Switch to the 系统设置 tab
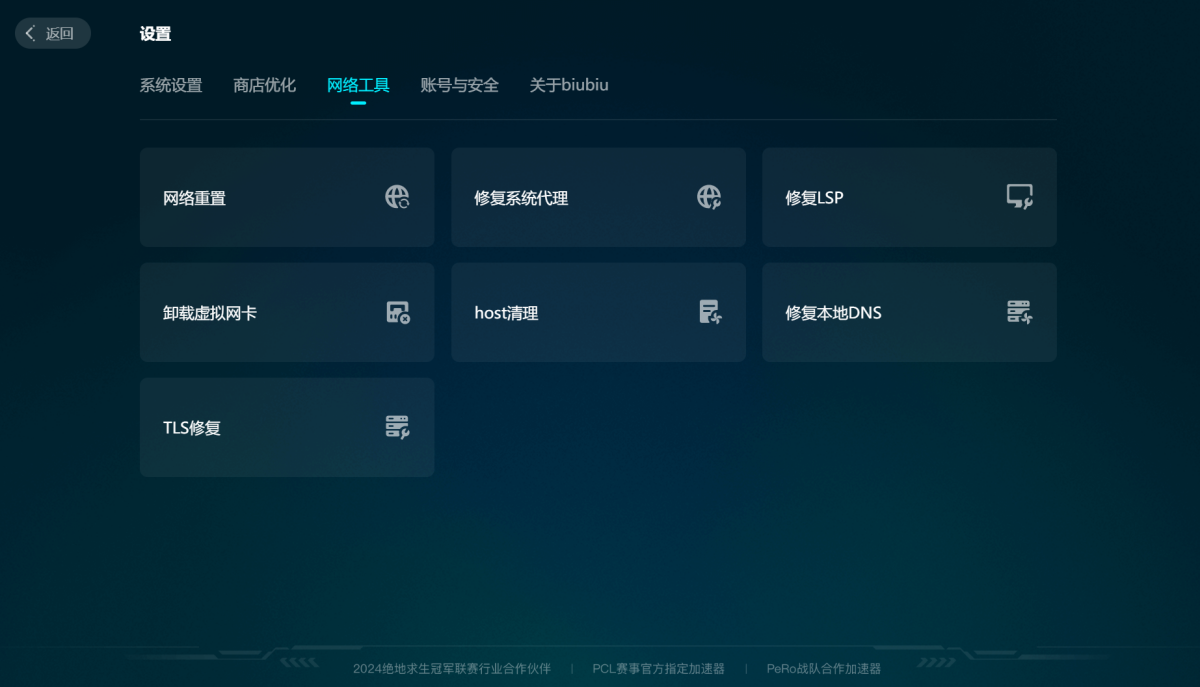 [x=170, y=86]
